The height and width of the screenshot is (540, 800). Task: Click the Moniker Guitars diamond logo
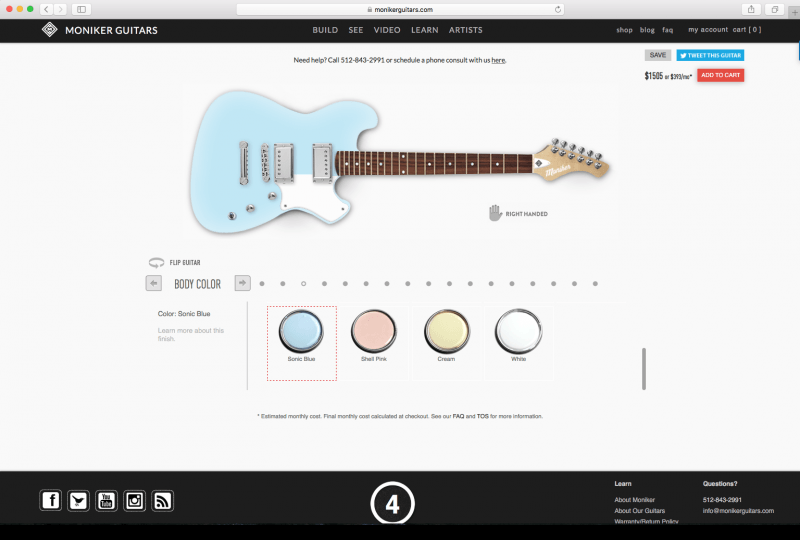click(49, 30)
